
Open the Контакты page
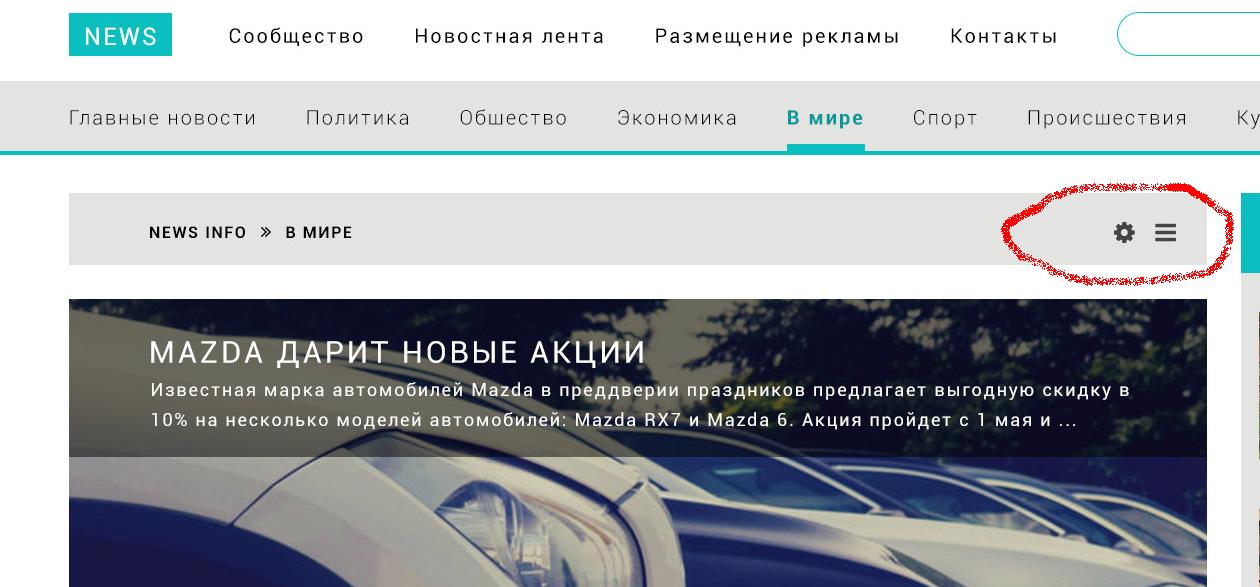pyautogui.click(x=1003, y=36)
